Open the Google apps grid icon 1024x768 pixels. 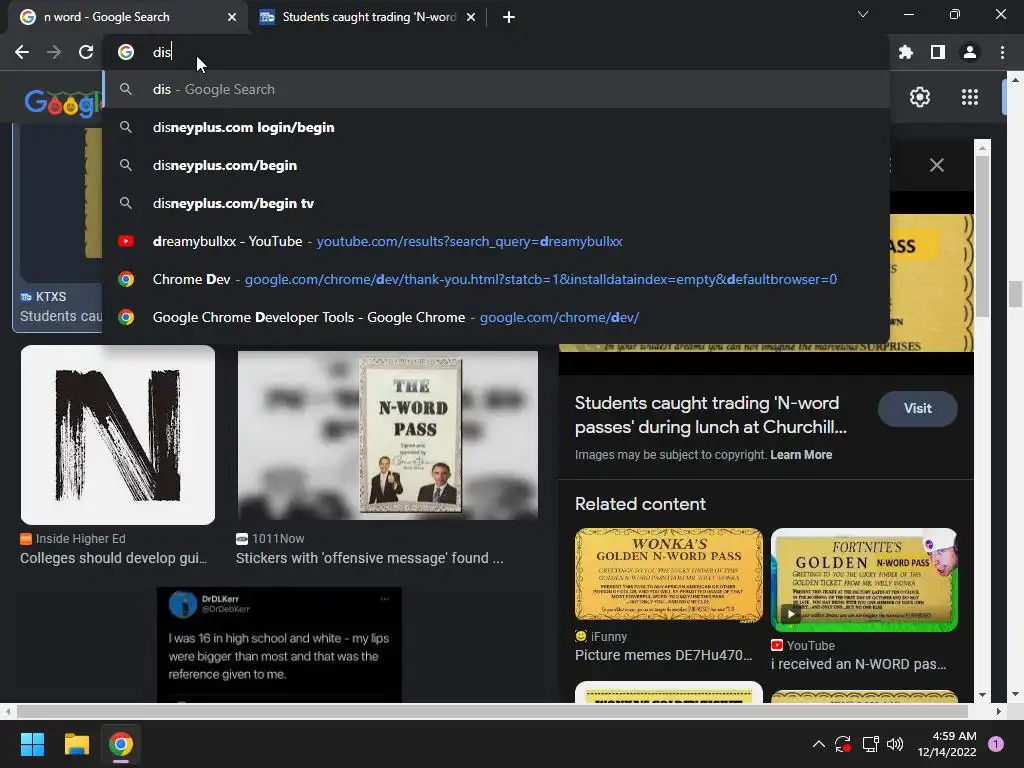pyautogui.click(x=970, y=97)
